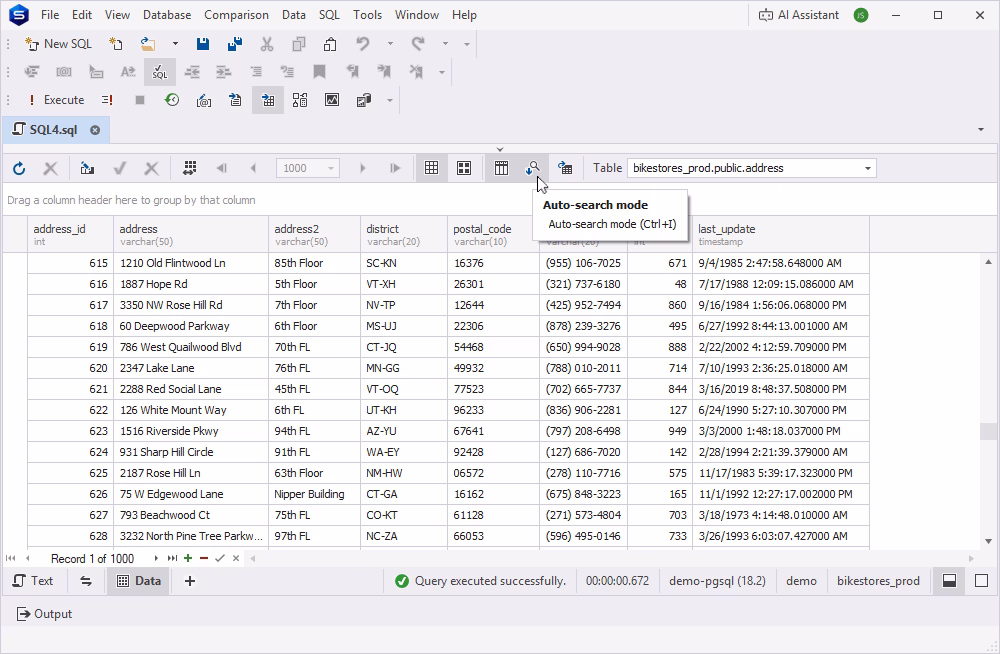Click the add record plus icon
Screen dimensions: 1000x654
188,558
